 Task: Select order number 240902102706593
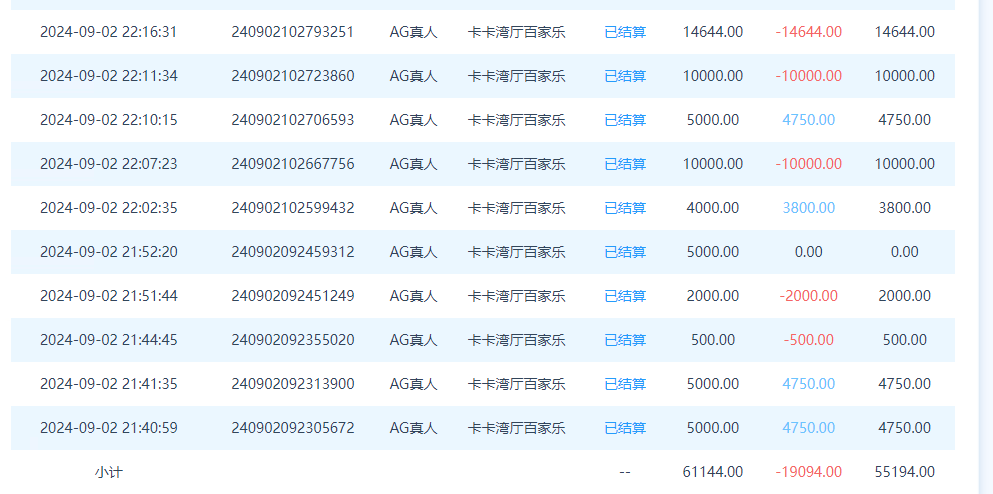(293, 120)
